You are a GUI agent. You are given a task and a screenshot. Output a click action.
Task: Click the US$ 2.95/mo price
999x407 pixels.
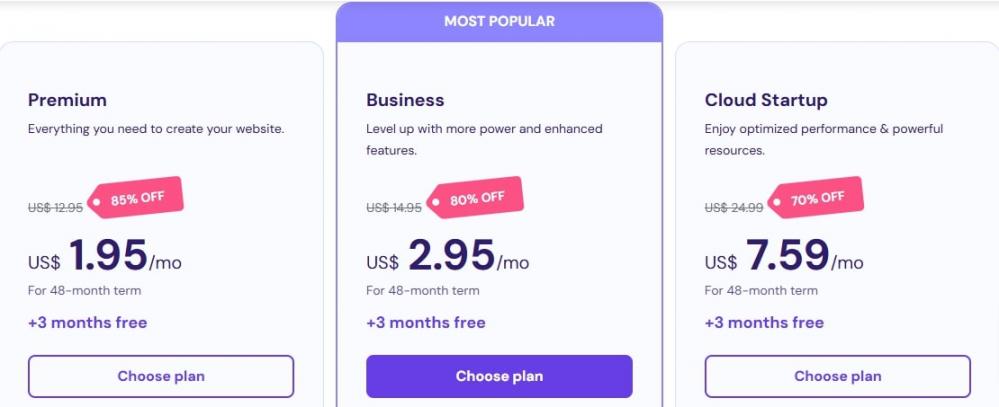(447, 258)
